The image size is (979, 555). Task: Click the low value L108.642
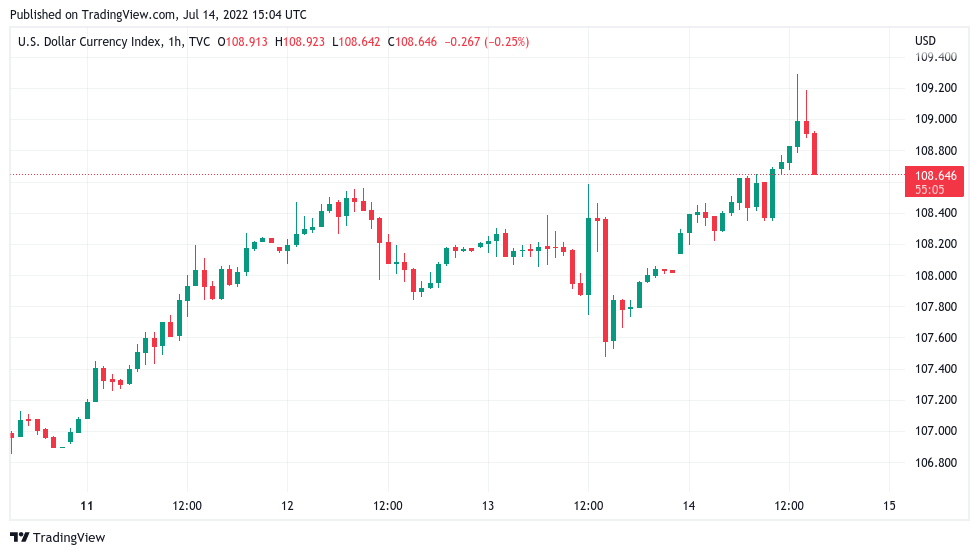pyautogui.click(x=358, y=41)
